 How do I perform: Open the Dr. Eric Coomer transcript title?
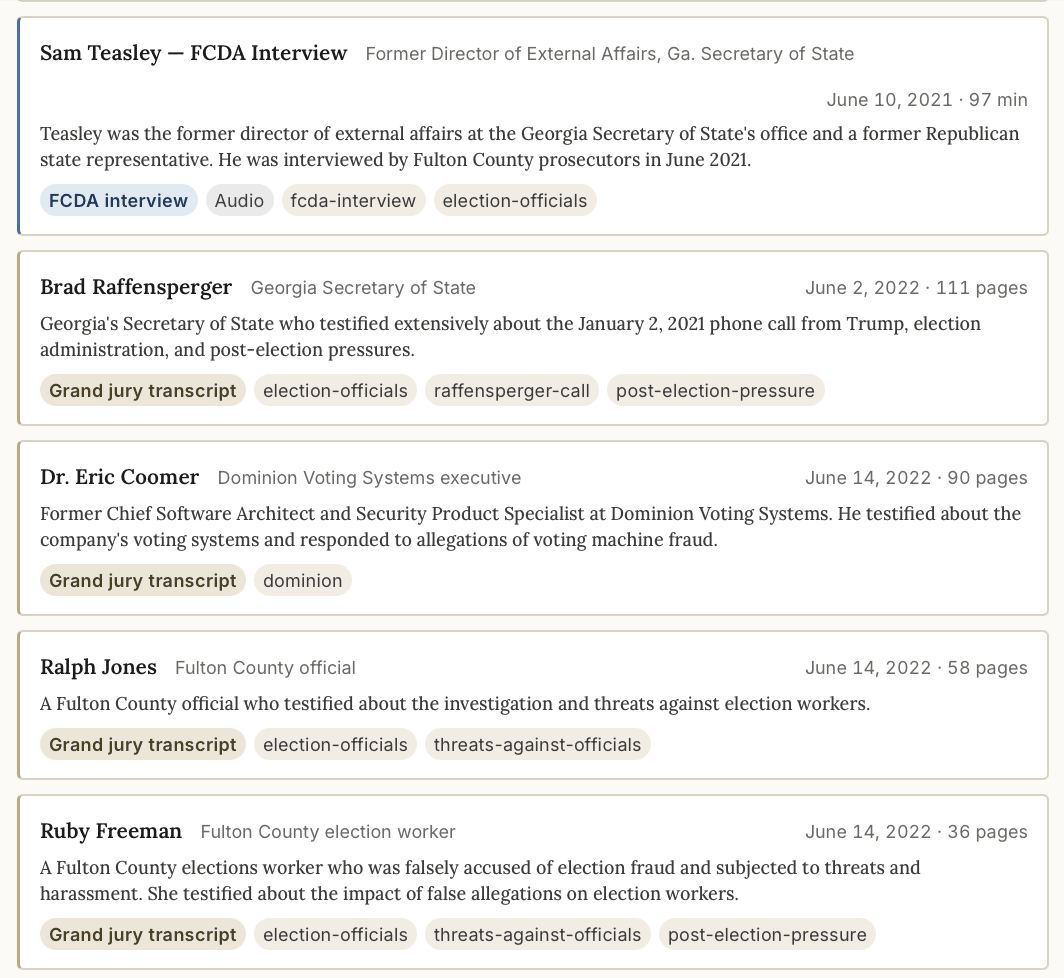119,477
